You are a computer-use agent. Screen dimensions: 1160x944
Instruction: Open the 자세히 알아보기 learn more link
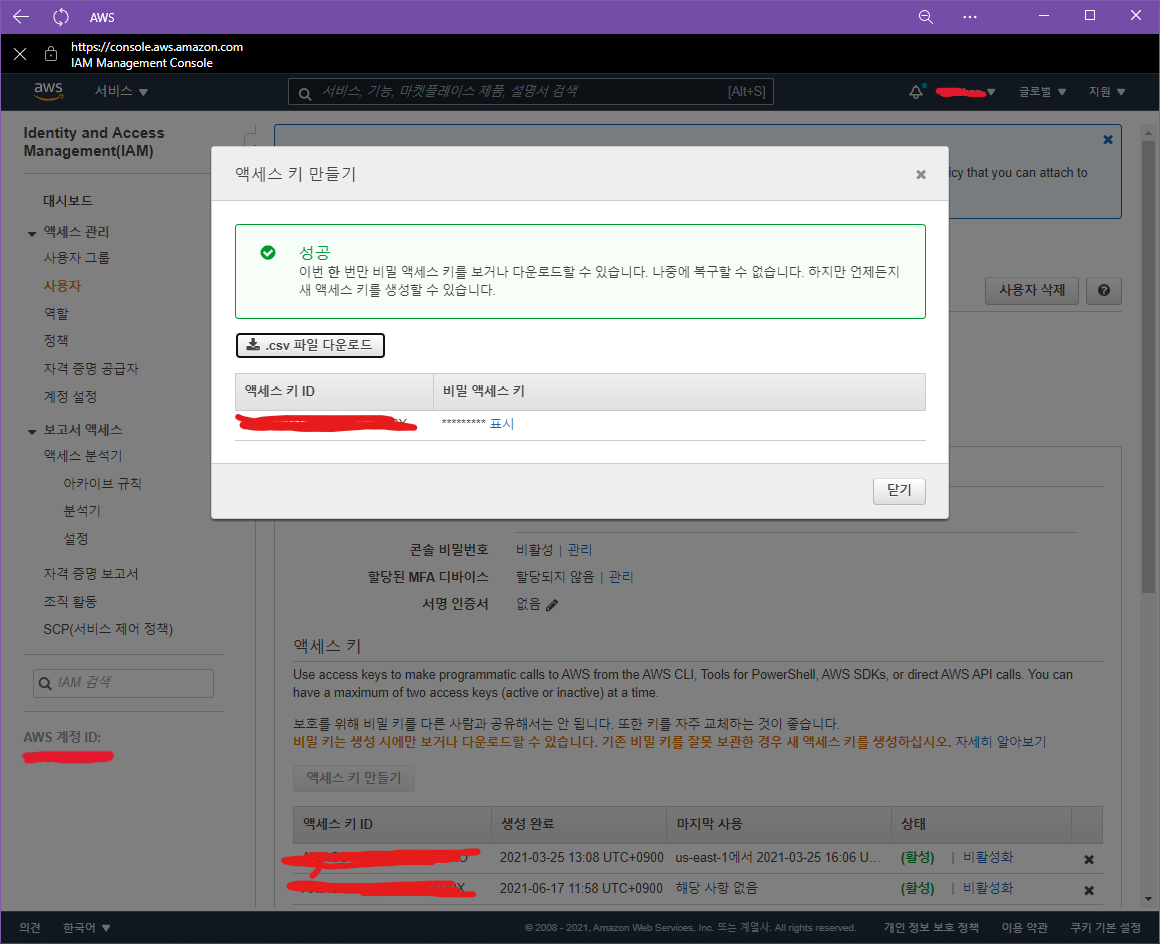point(1000,741)
